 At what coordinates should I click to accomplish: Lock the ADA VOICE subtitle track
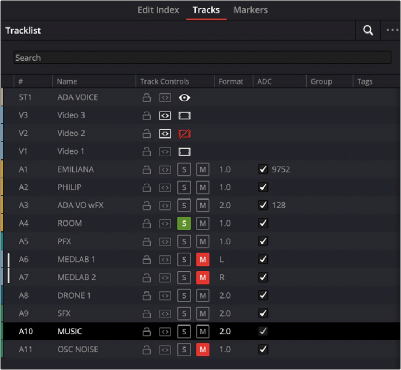tap(147, 98)
